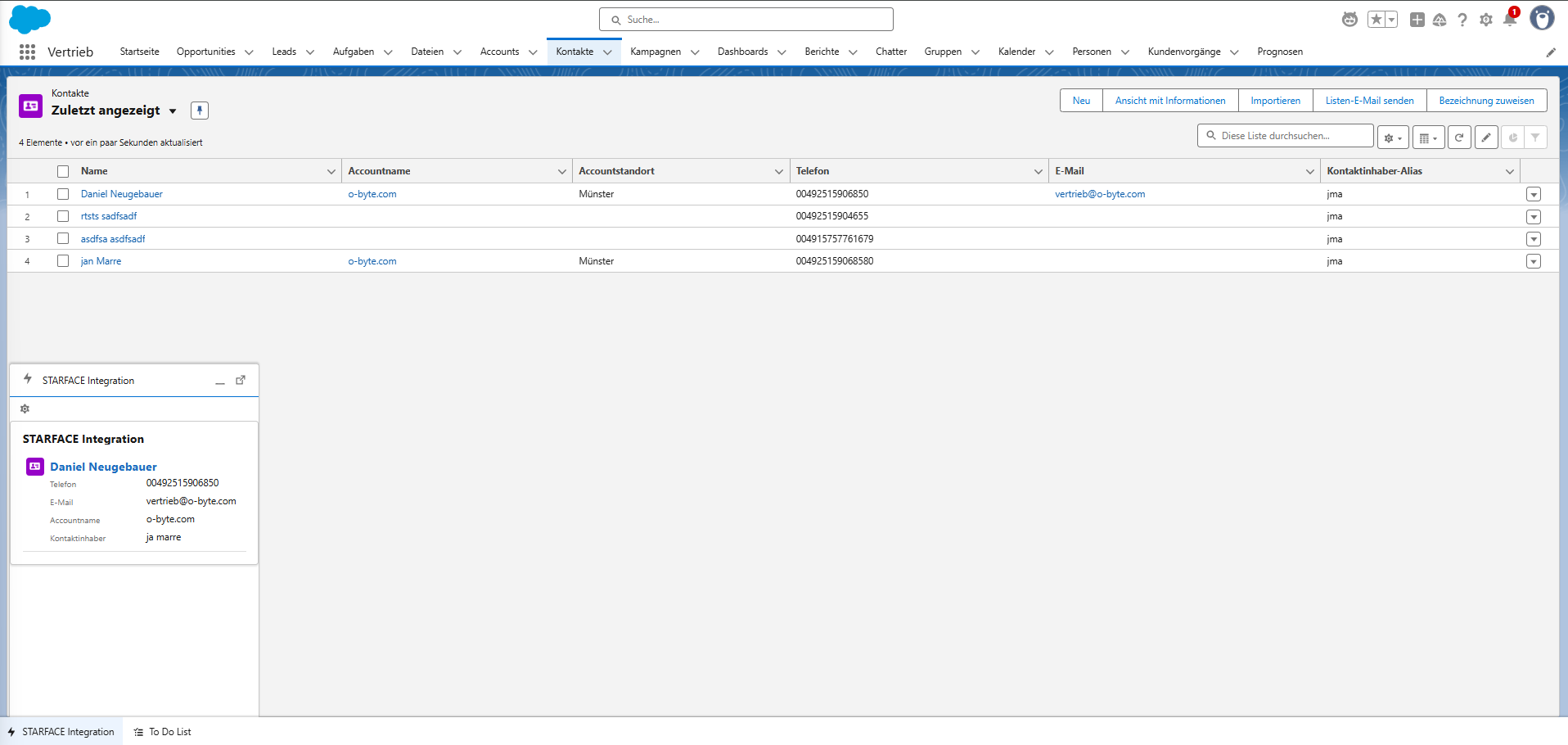Viewport: 1568px width, 745px height.
Task: Pop out the STARFACE Integration panel
Action: tap(241, 380)
